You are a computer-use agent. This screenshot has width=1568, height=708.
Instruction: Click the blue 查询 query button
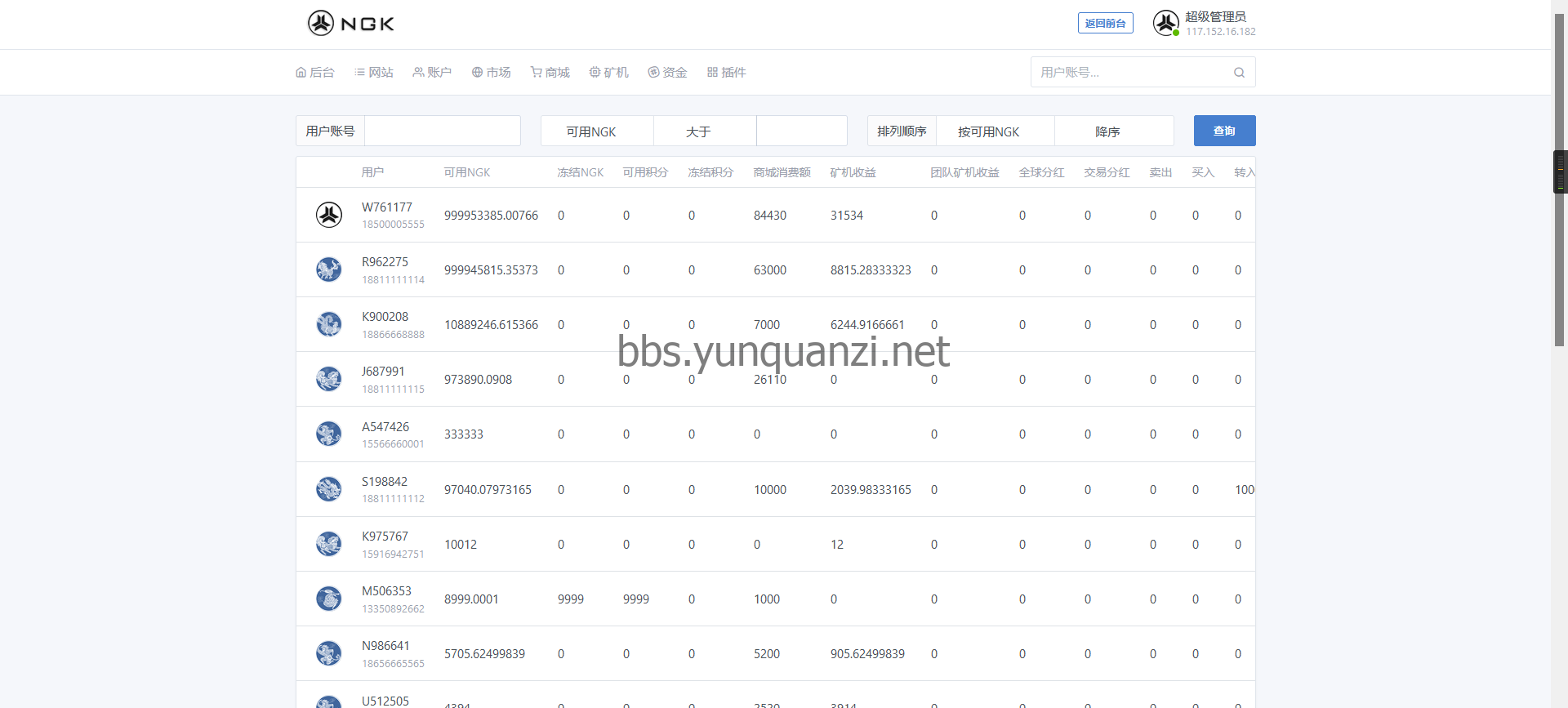click(x=1224, y=131)
